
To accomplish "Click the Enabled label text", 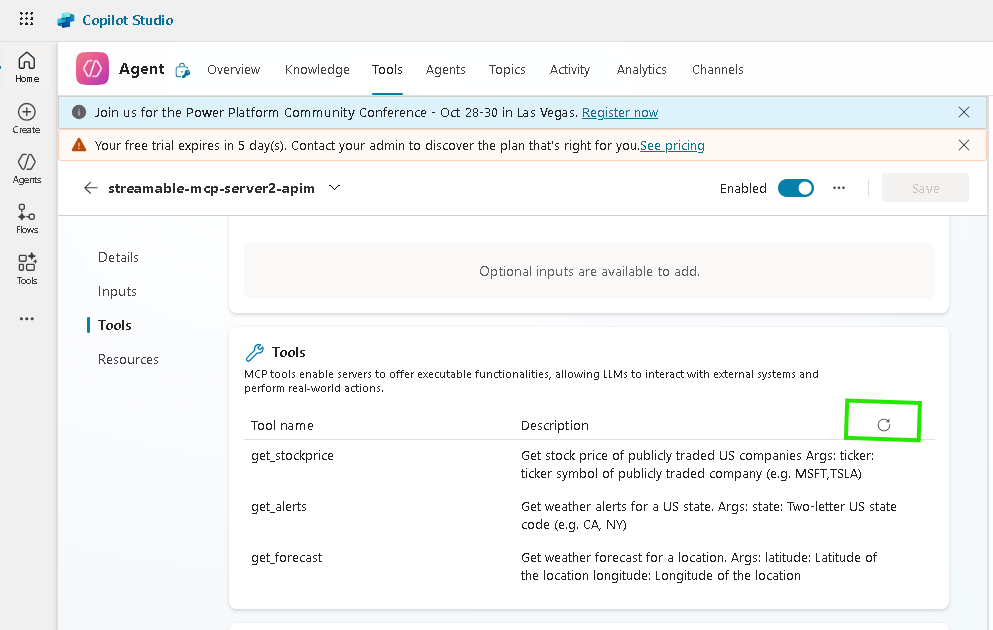I will coord(743,188).
